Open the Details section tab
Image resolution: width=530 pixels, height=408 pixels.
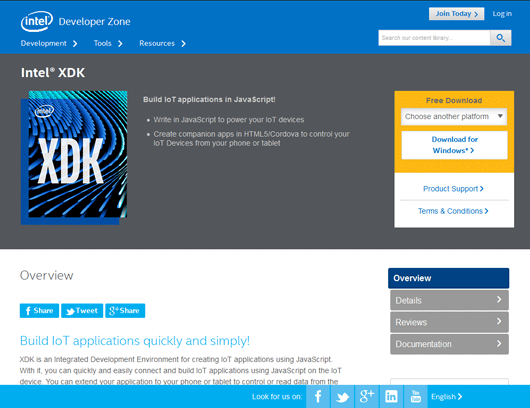(449, 300)
